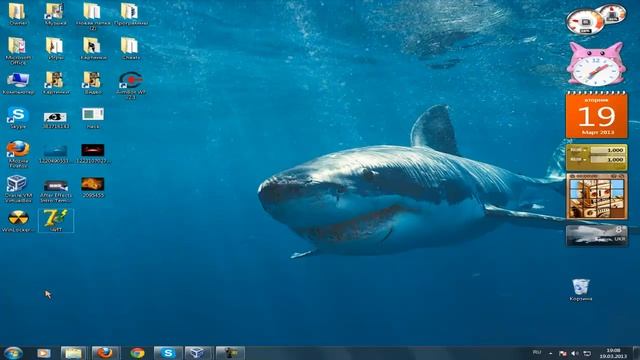Viewport: 640px width, 360px height.
Task: Open the Microsoft Office folder
Action: (x=18, y=50)
